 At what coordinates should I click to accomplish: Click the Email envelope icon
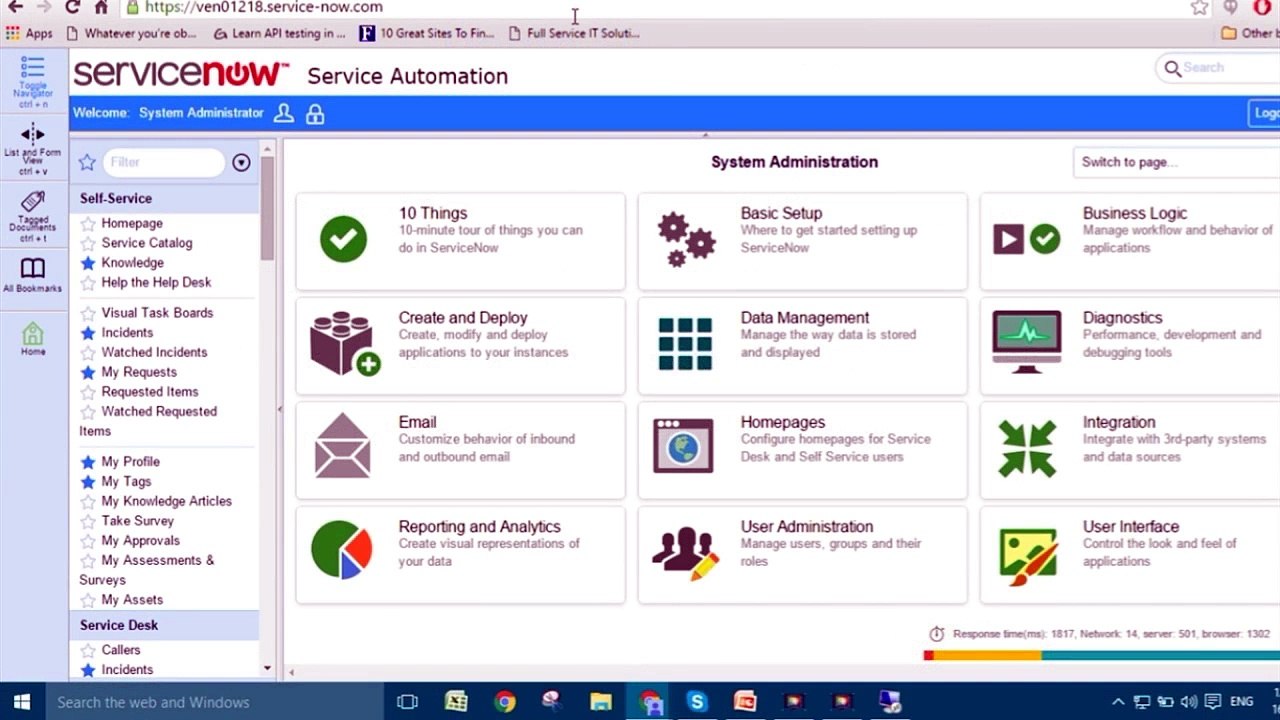coord(343,446)
